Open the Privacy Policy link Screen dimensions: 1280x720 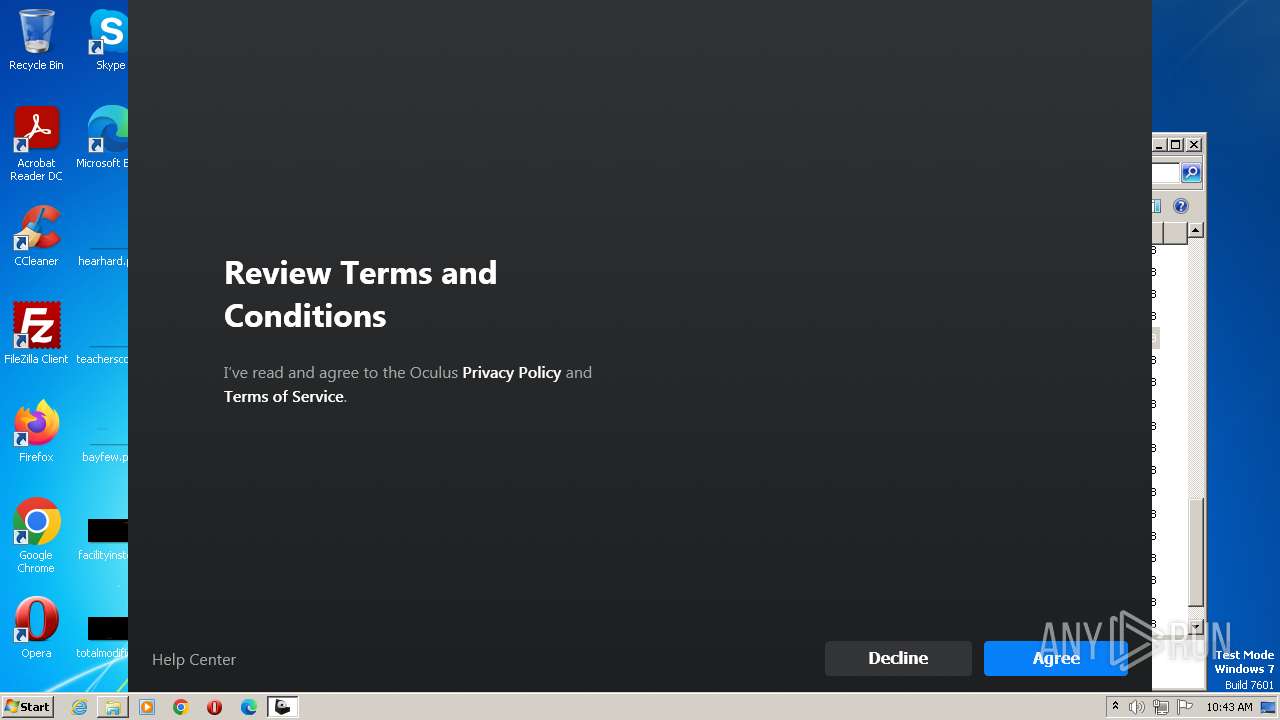coord(511,372)
